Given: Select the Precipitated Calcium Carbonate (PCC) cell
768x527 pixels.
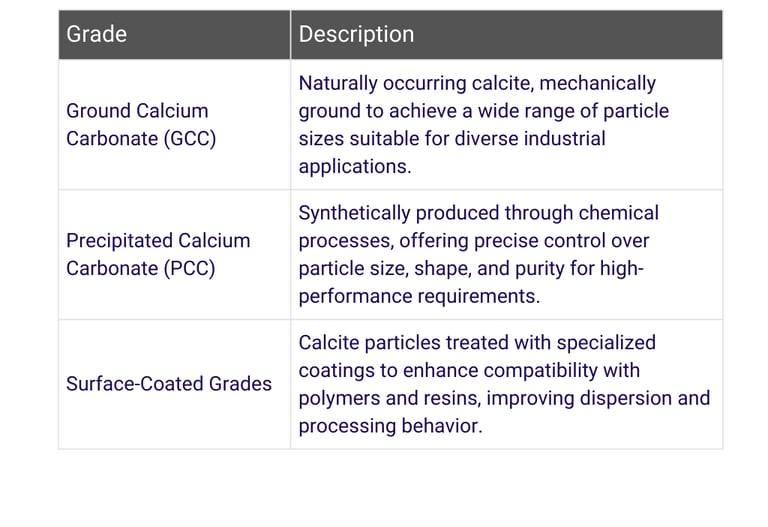Looking at the screenshot, I should (x=158, y=255).
